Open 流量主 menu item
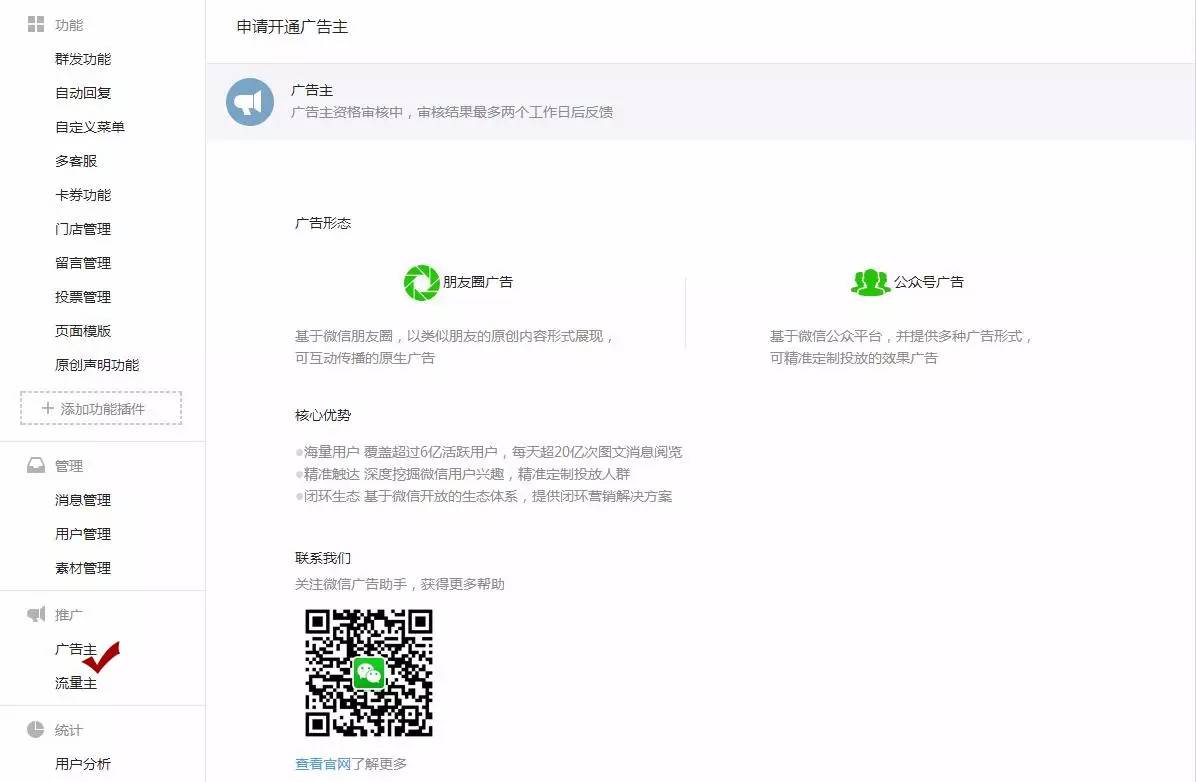 click(x=76, y=683)
